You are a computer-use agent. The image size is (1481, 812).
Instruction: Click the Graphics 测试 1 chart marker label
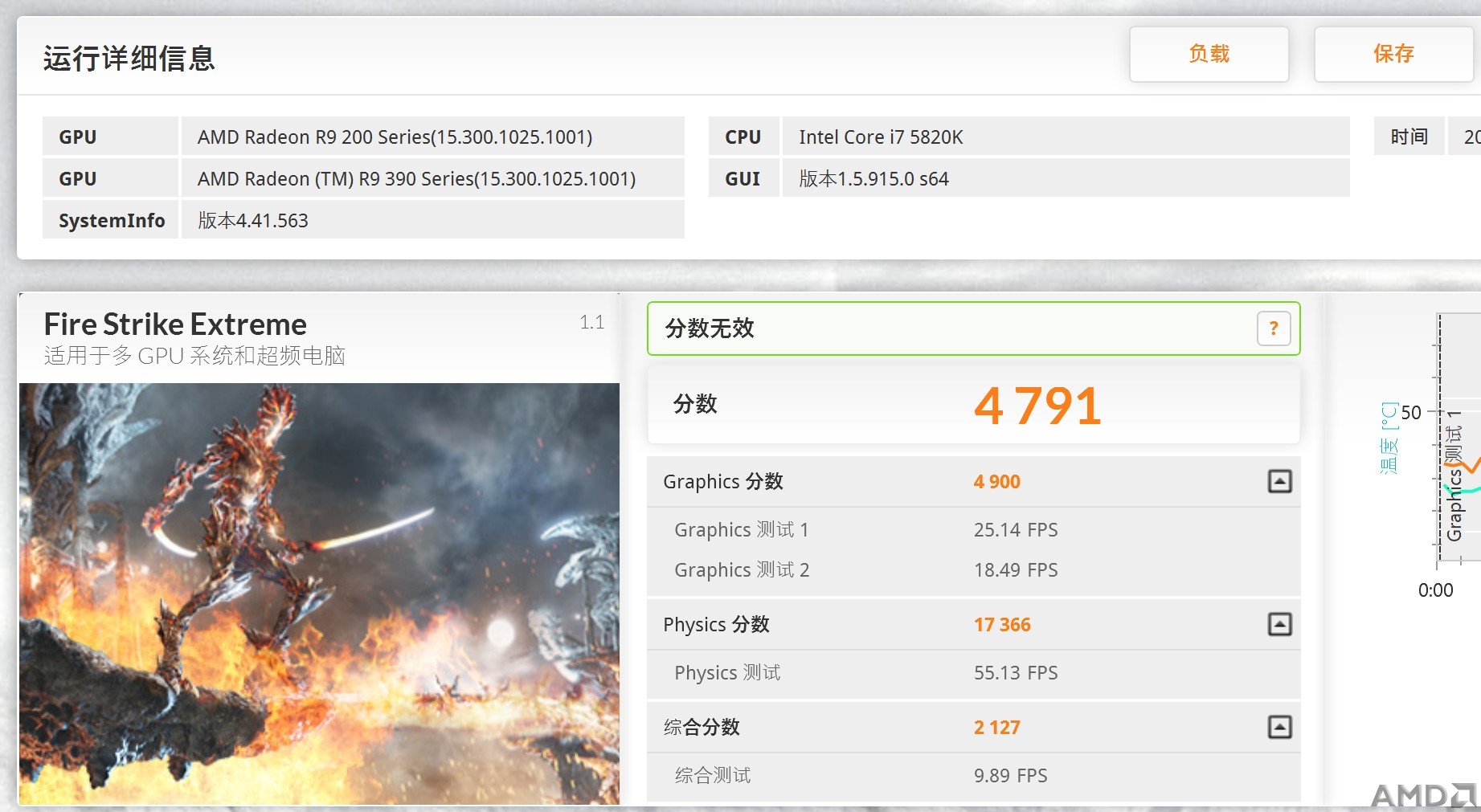1454,475
